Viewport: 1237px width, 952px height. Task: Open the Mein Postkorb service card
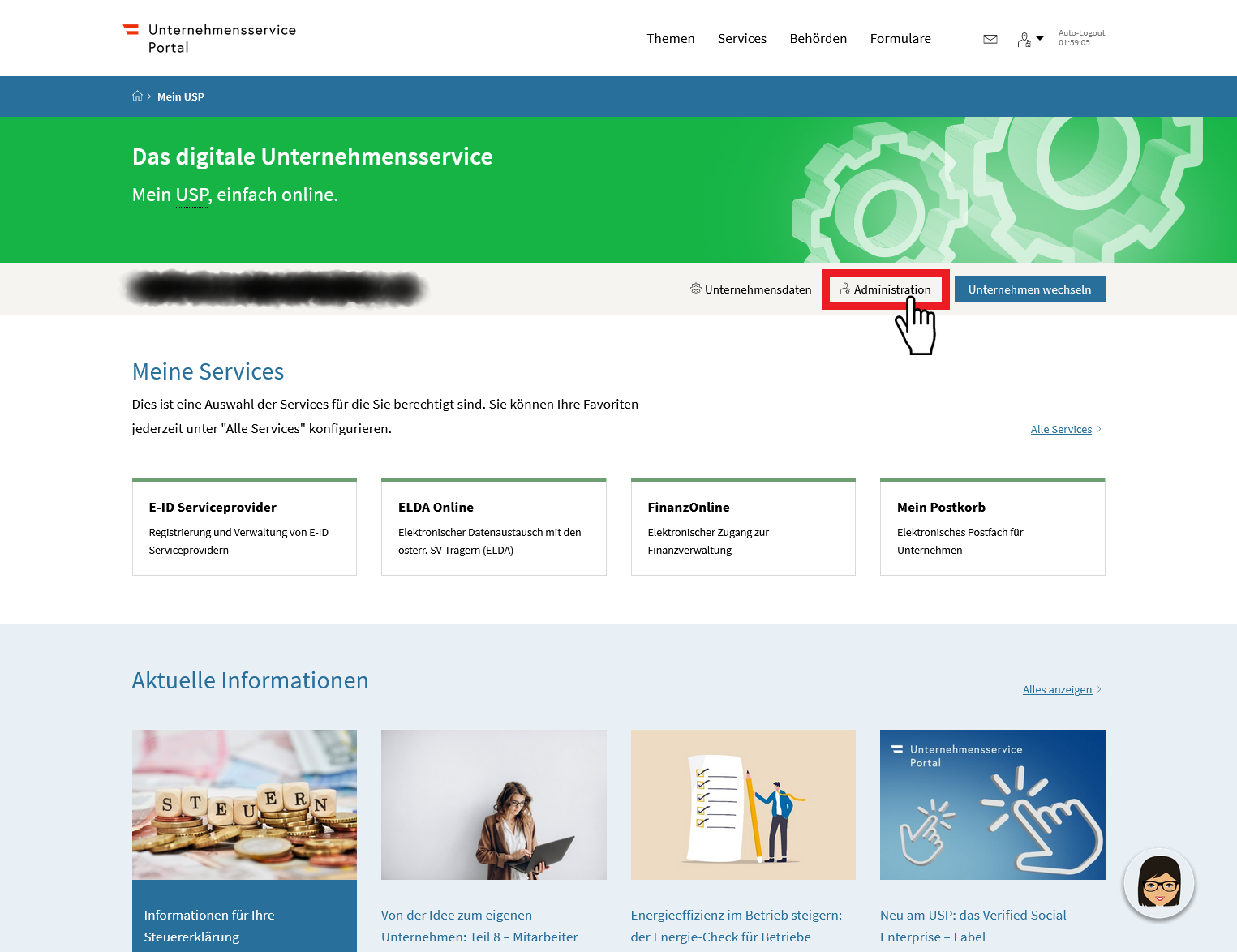pos(993,527)
